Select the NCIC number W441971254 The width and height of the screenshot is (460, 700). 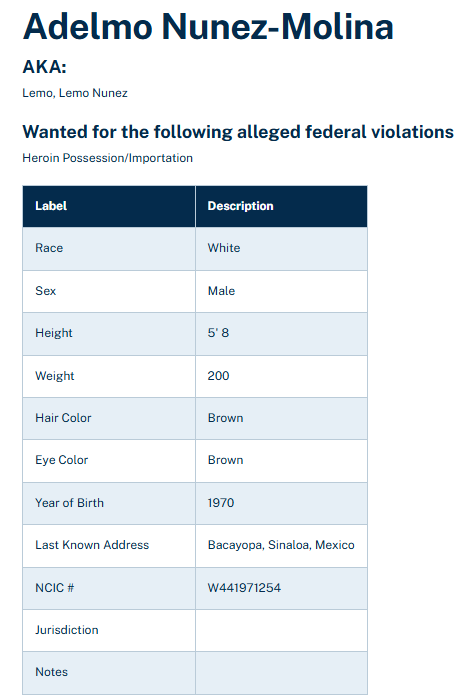pyautogui.click(x=244, y=588)
